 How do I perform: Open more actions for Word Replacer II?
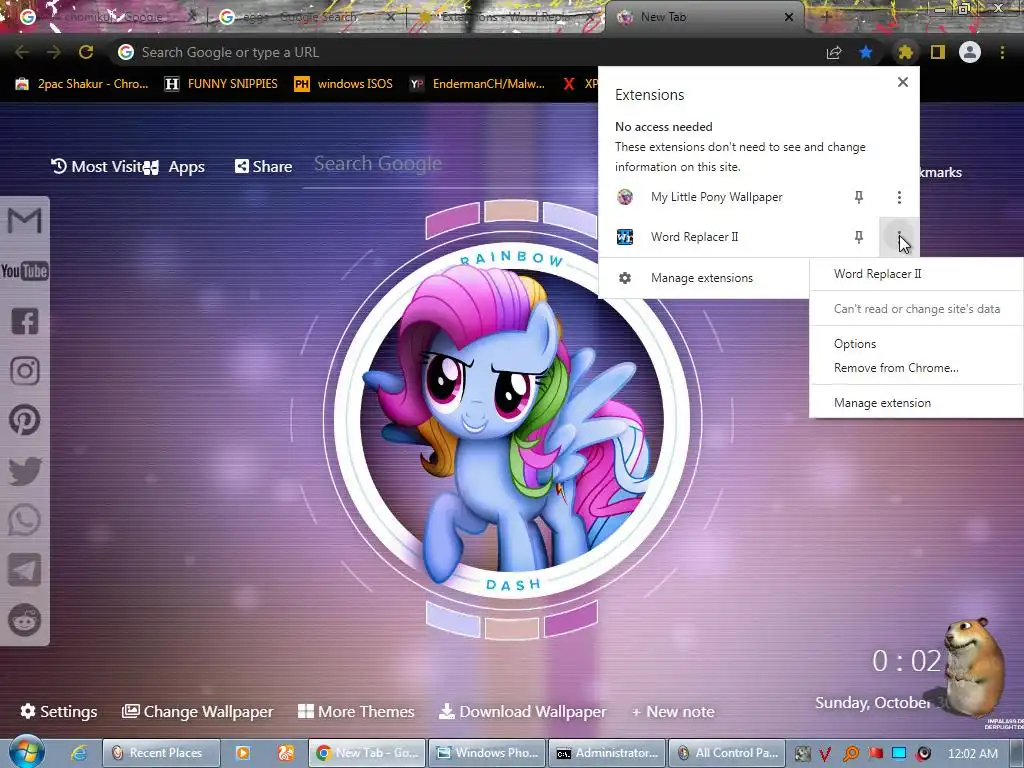pos(899,237)
